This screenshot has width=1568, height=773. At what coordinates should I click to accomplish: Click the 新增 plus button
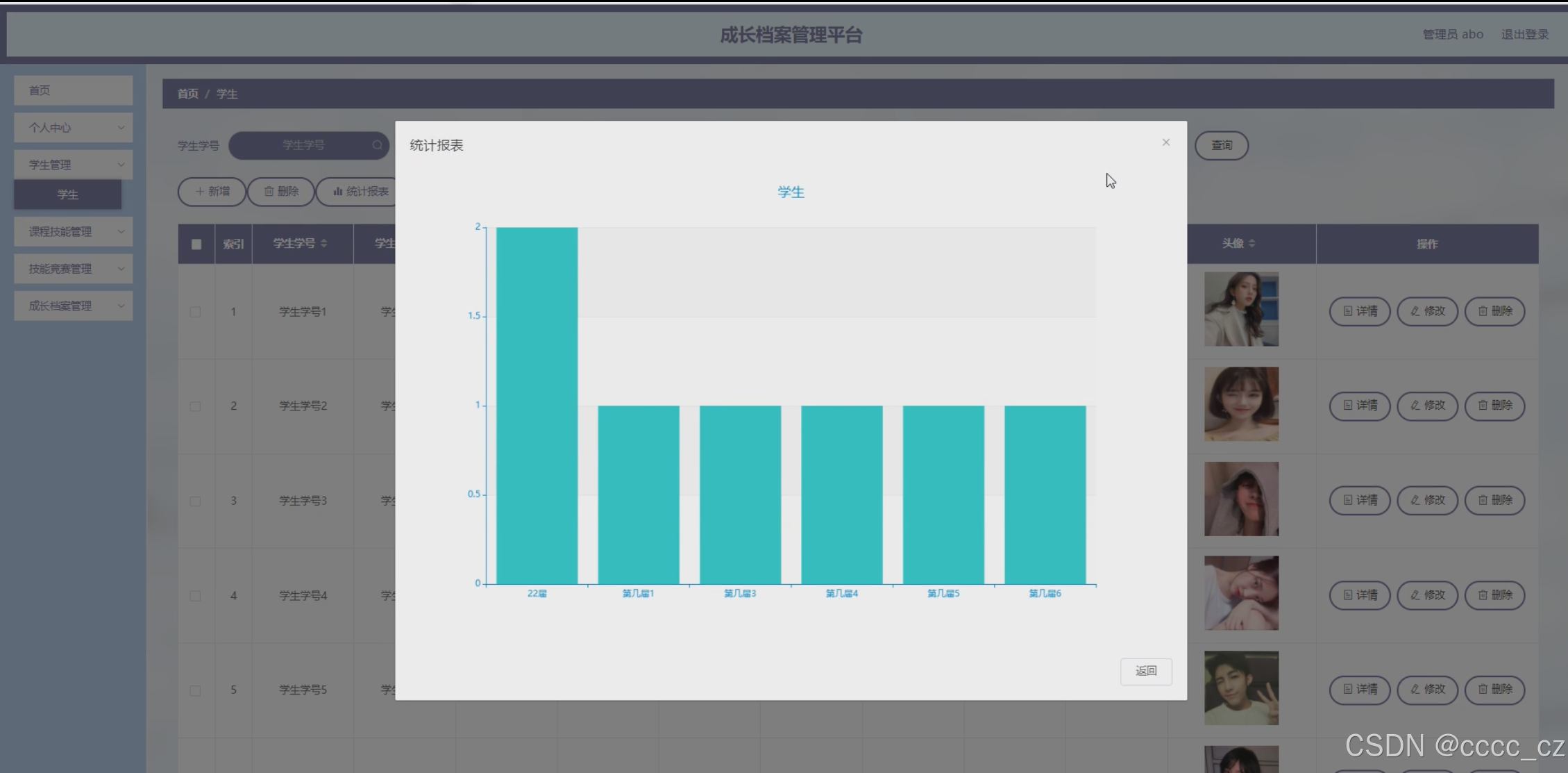[212, 192]
